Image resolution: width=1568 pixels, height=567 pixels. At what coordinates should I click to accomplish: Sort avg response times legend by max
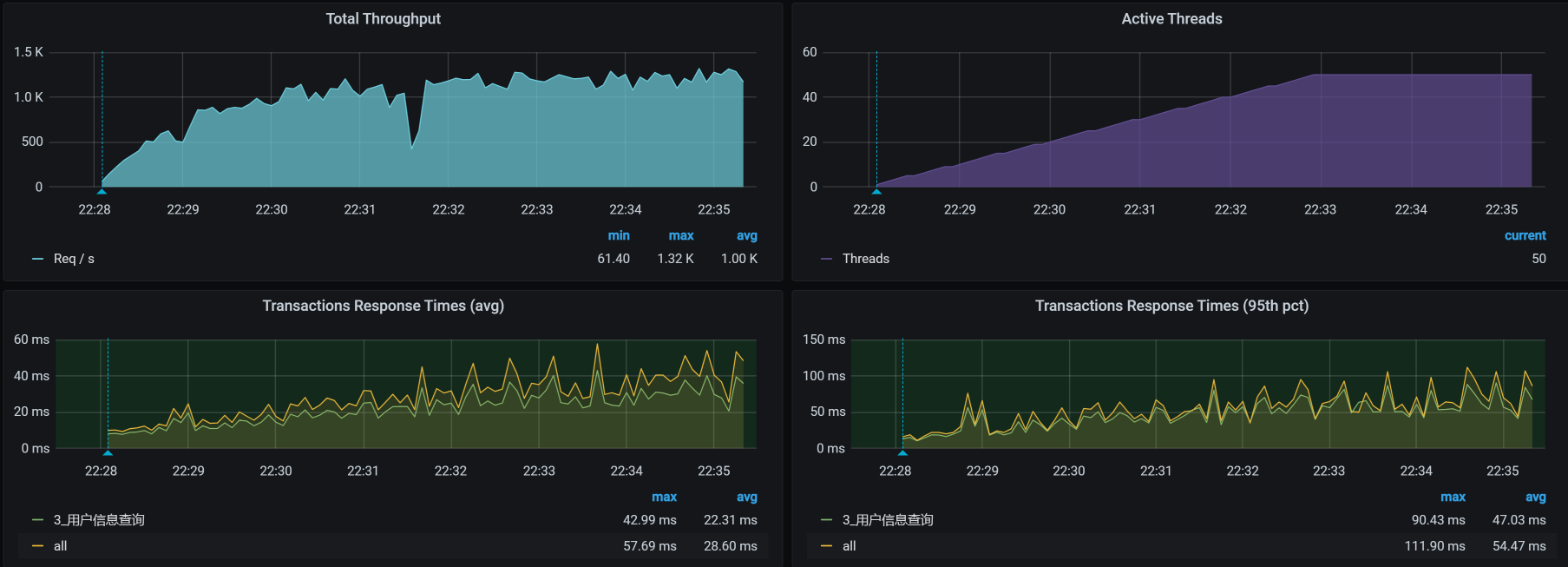pyautogui.click(x=664, y=497)
